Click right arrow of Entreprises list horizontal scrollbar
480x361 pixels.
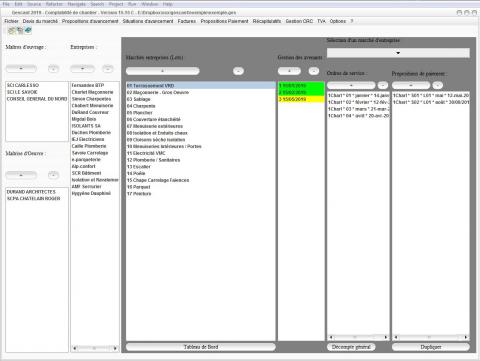pos(115,348)
